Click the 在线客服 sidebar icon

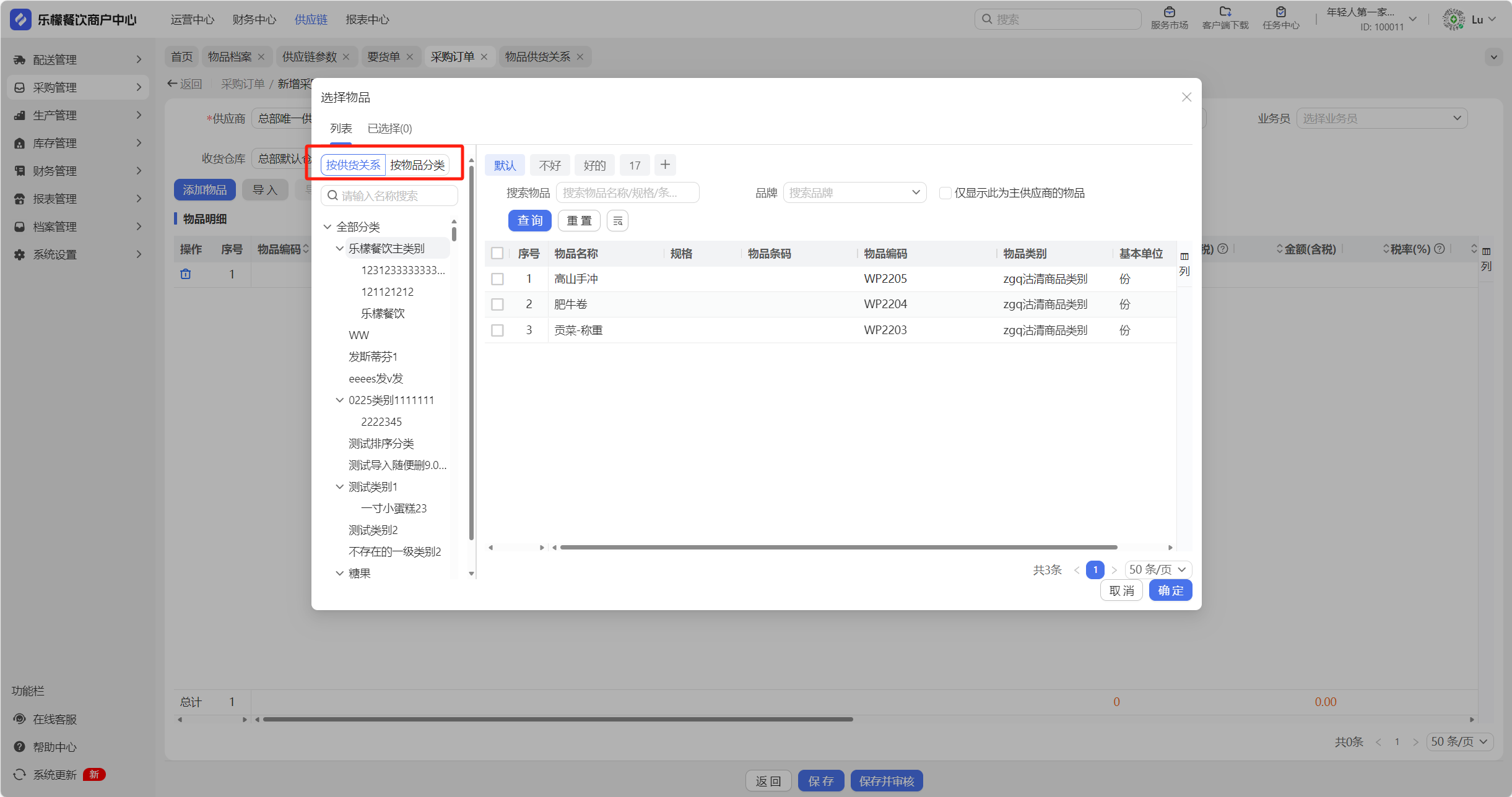click(20, 719)
